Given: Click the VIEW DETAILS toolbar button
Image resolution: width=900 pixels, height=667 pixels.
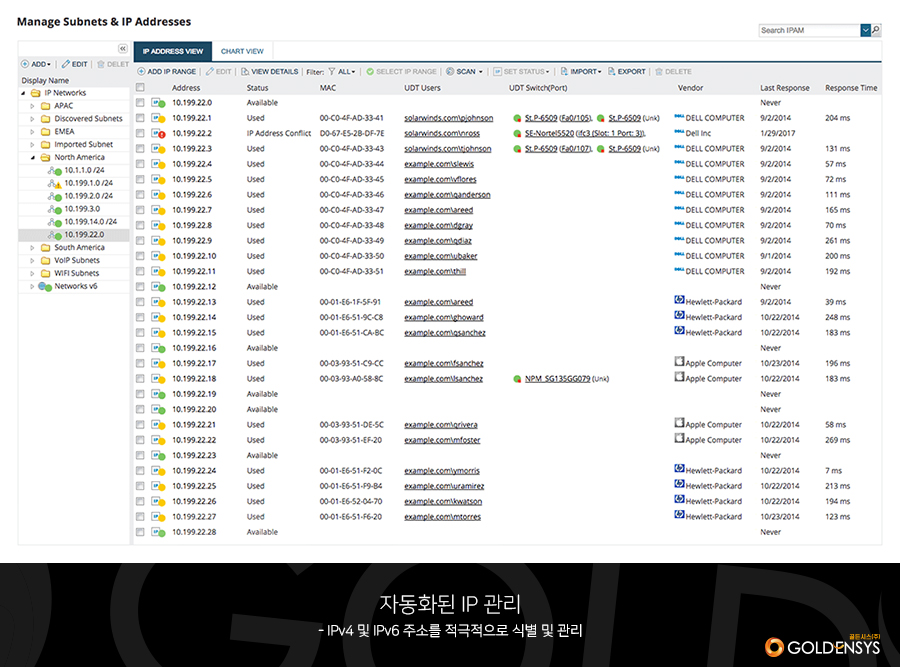Looking at the screenshot, I should tap(269, 72).
